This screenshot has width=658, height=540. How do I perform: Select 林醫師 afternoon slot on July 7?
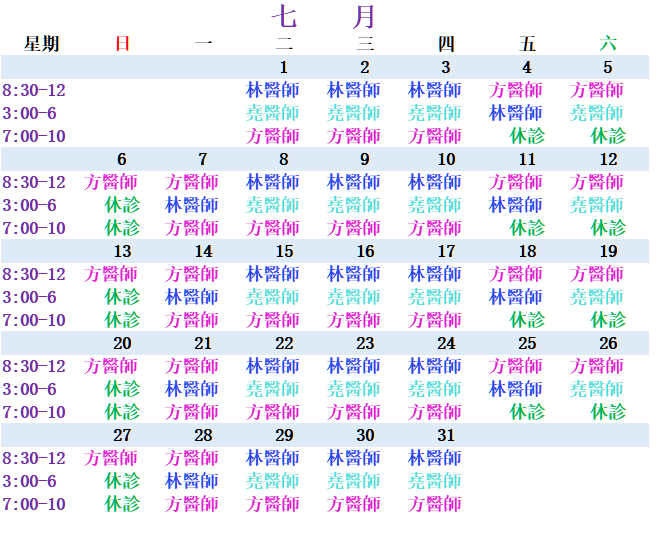pos(191,205)
